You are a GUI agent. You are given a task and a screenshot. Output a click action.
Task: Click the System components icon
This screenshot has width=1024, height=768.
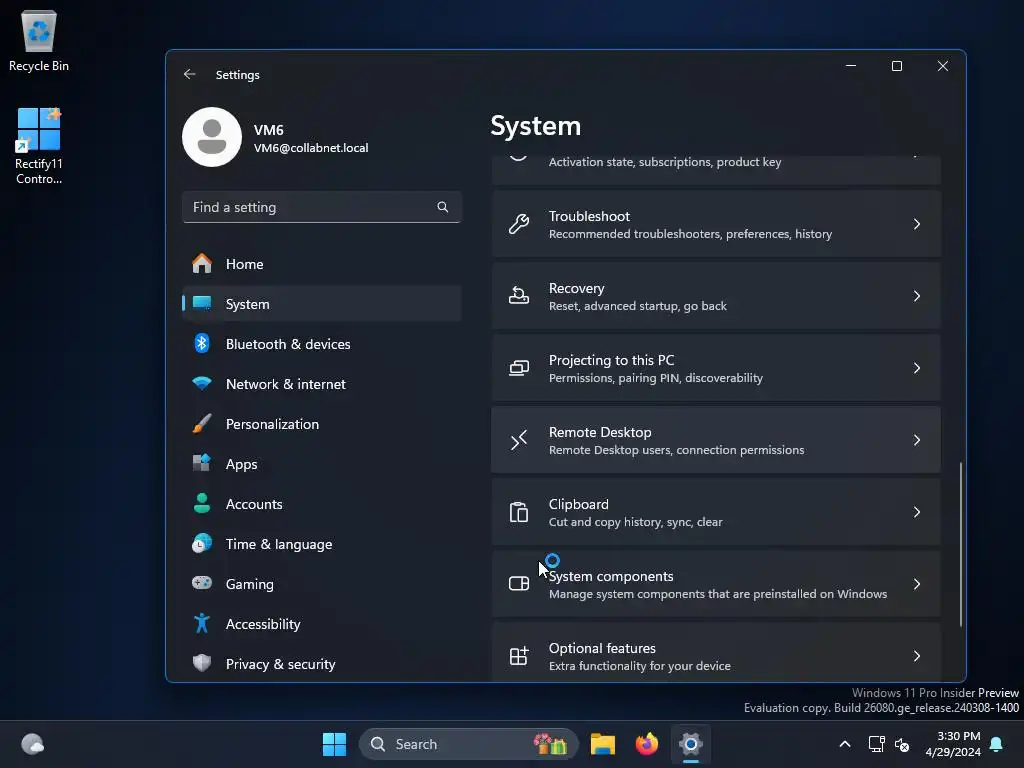click(x=519, y=584)
